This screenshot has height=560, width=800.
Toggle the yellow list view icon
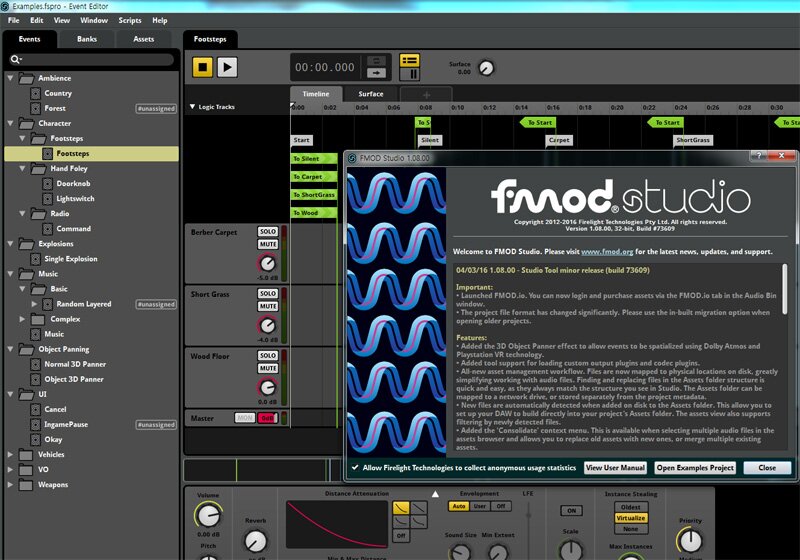coord(409,60)
